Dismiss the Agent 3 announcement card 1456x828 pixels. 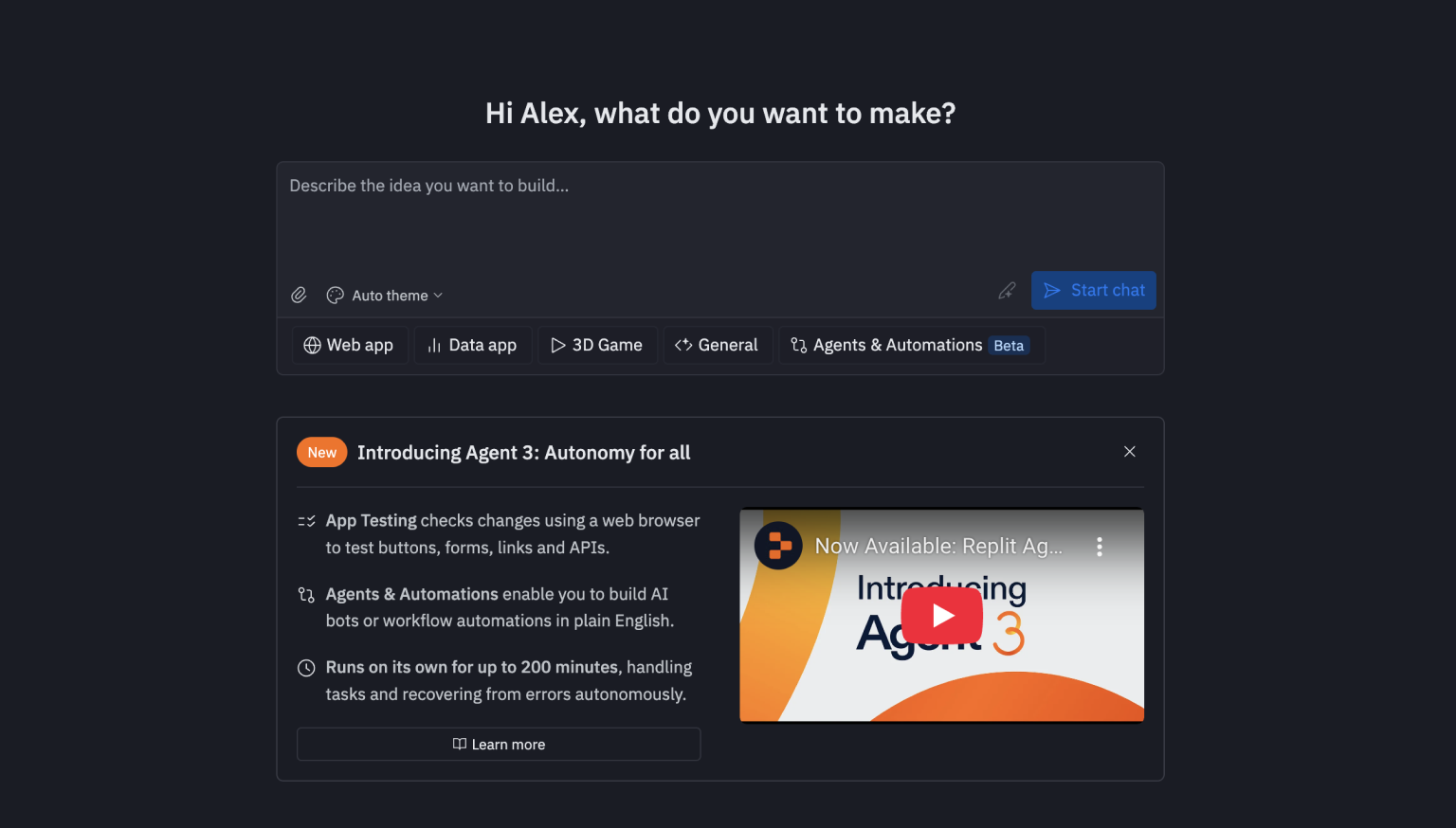(x=1129, y=452)
